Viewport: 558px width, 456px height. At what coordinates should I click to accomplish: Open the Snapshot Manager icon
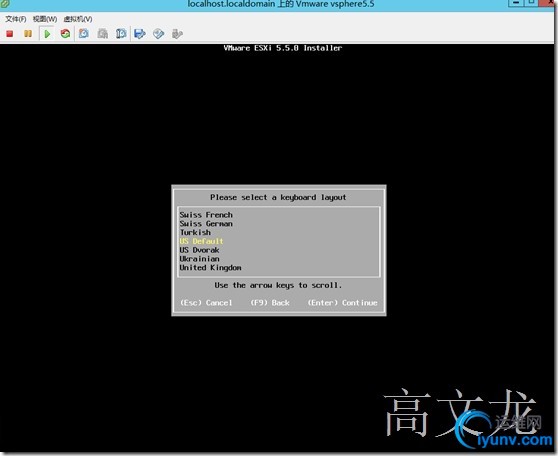pos(121,34)
